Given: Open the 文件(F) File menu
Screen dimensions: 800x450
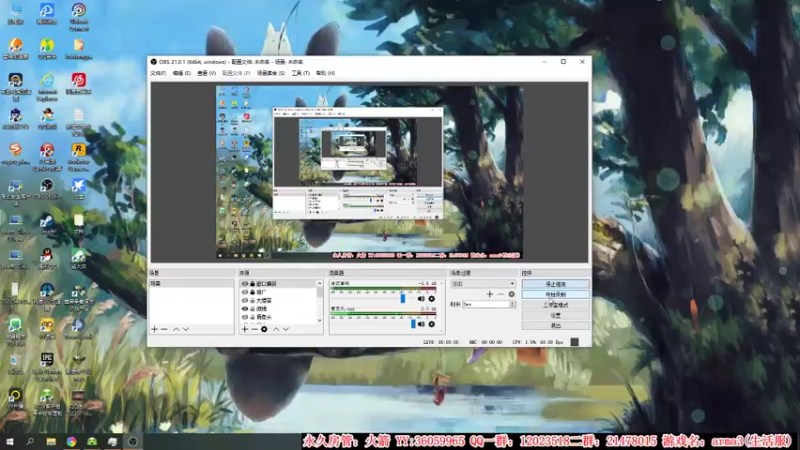Looking at the screenshot, I should pos(158,73).
